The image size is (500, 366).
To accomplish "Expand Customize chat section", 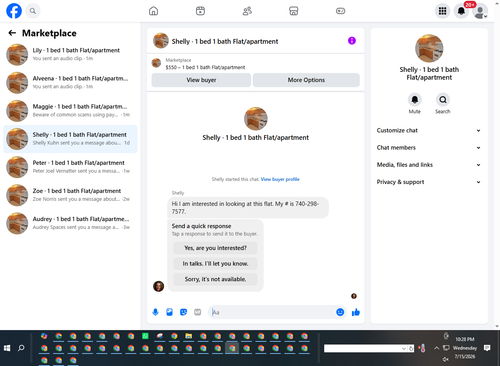I will 429,130.
